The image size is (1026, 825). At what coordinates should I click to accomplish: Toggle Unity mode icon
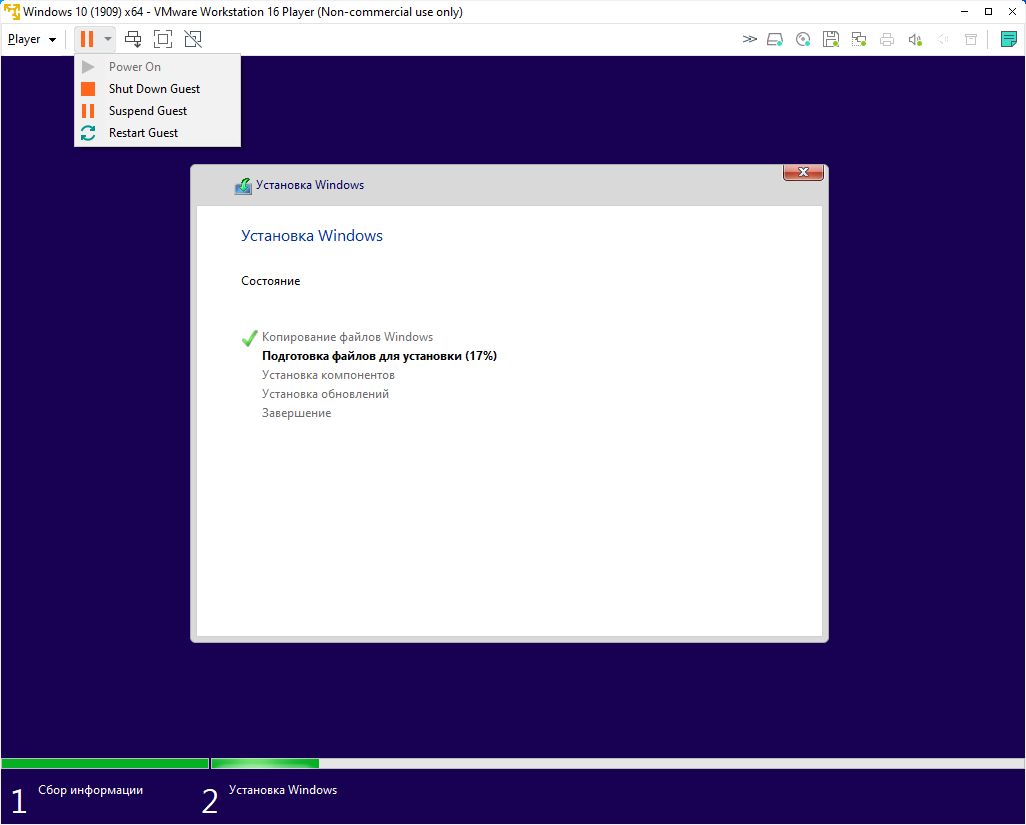pyautogui.click(x=193, y=39)
